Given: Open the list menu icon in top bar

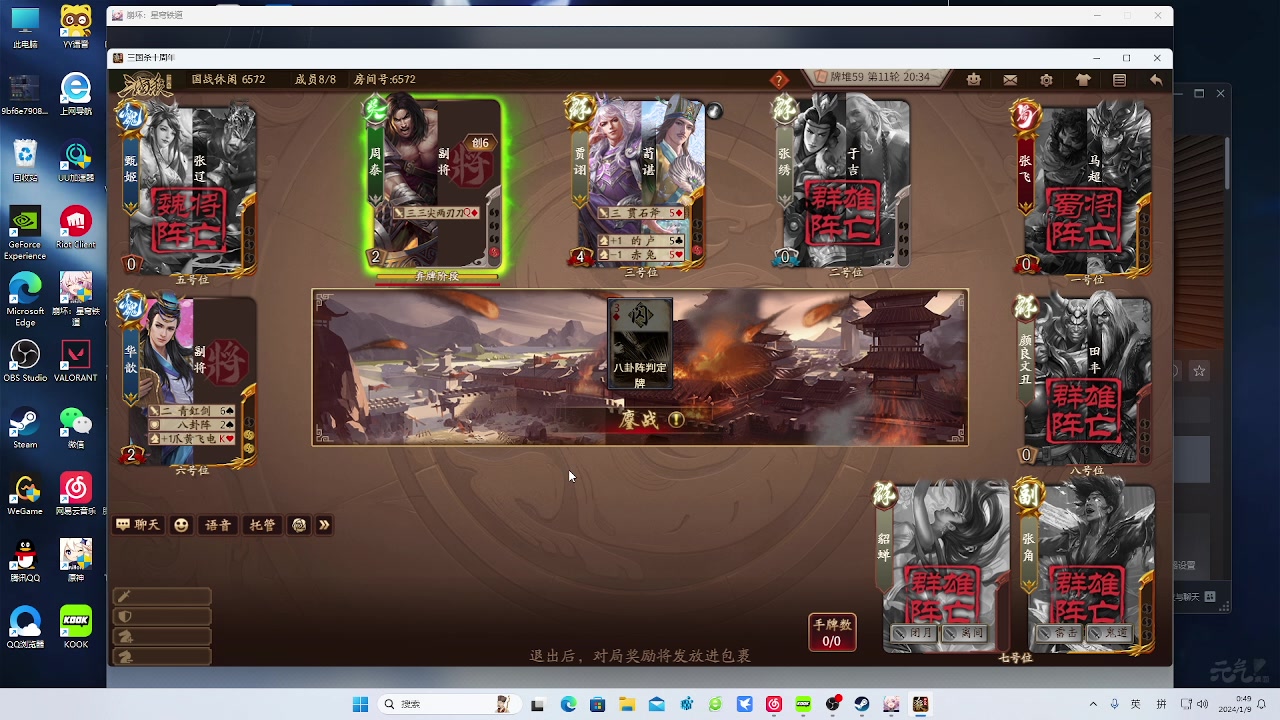Looking at the screenshot, I should pos(1120,80).
